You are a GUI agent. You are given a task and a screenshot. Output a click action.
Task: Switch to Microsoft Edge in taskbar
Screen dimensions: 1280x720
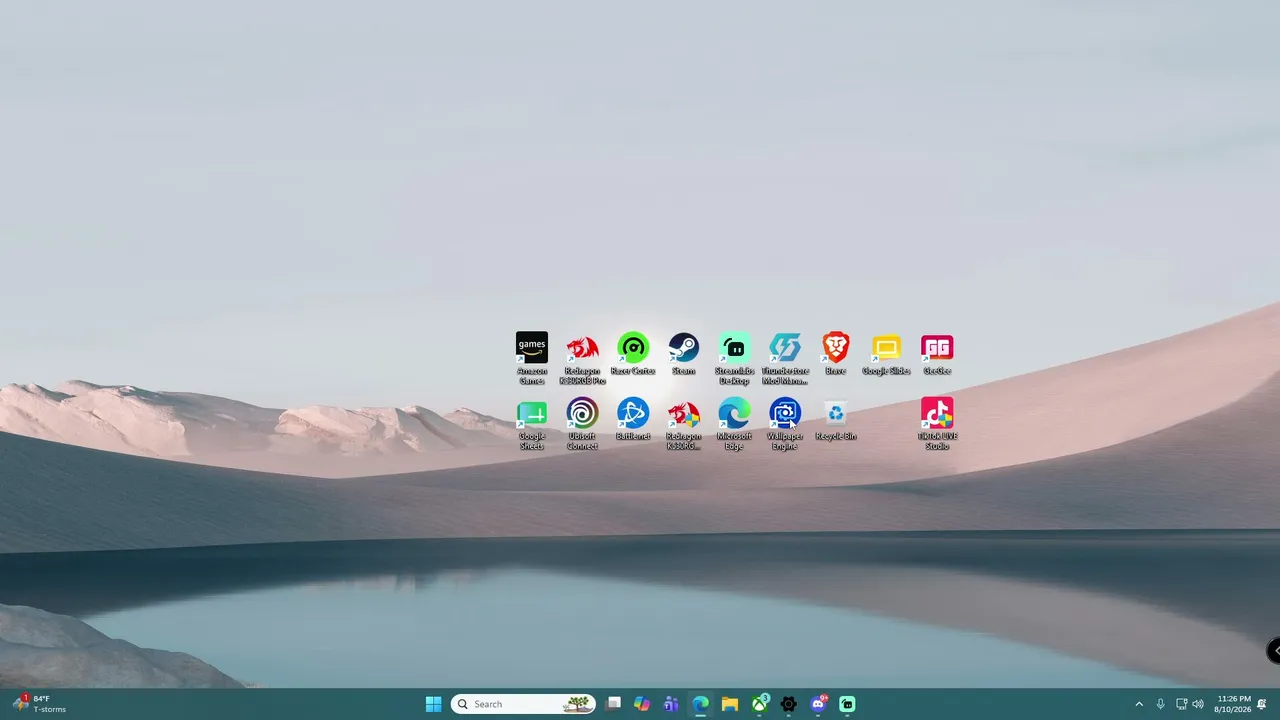(701, 704)
